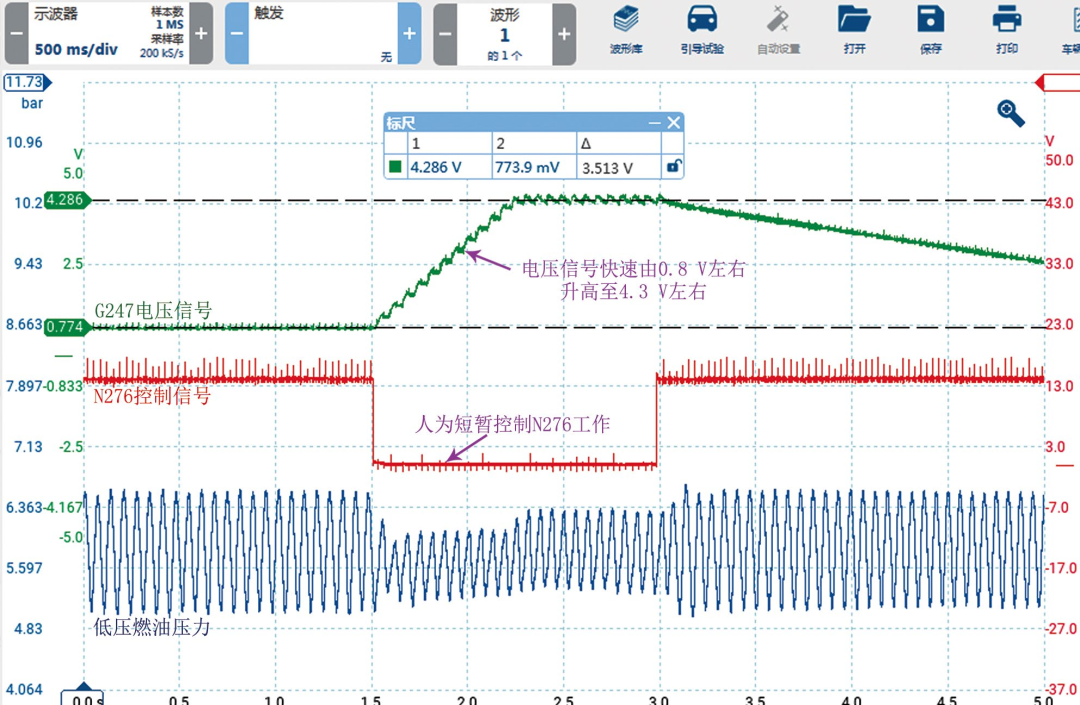Decrease timebase with the 示波器 minus button
This screenshot has width=1080, height=705.
[14, 33]
